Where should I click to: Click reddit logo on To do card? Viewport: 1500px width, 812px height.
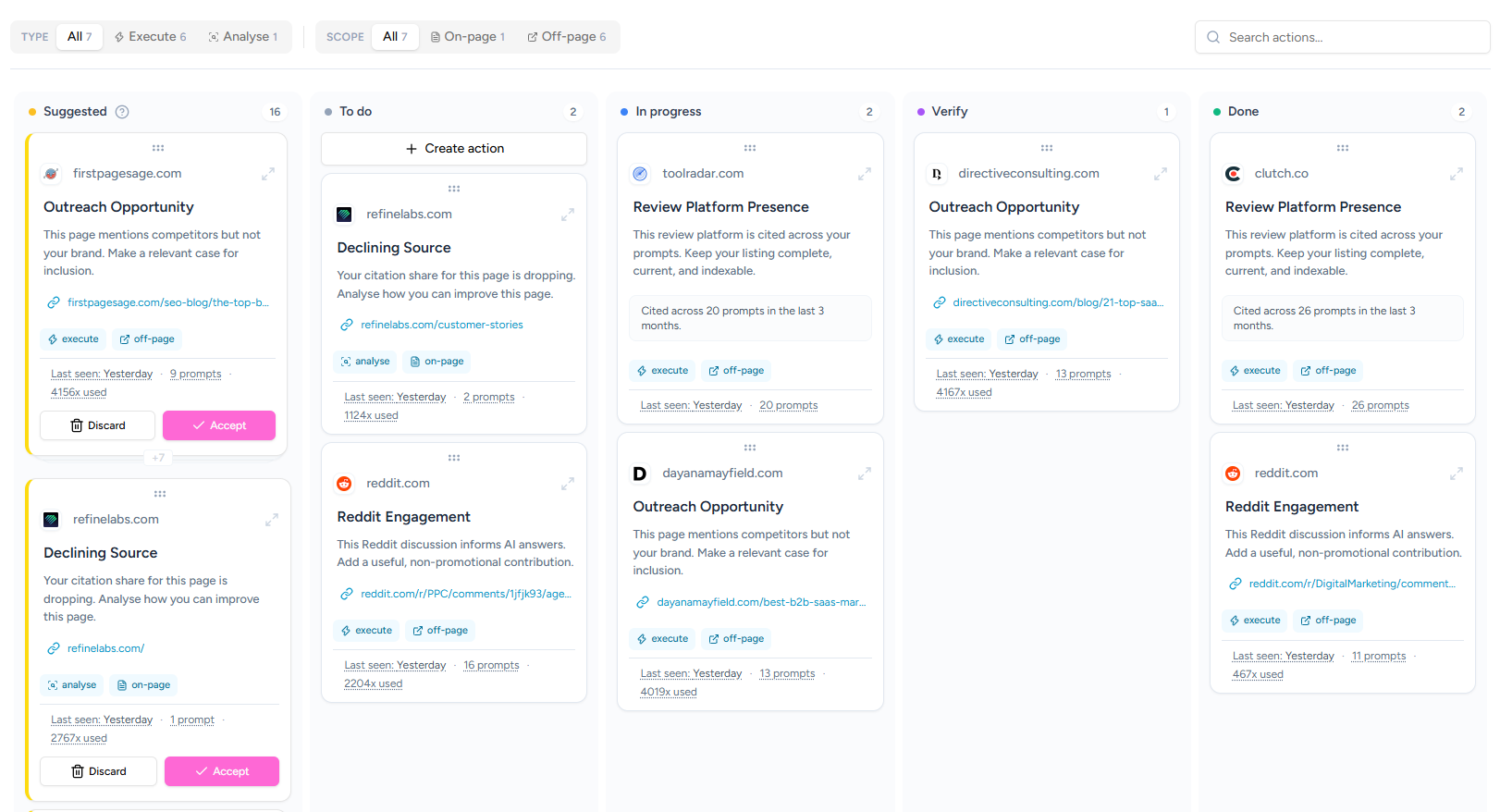tap(344, 484)
